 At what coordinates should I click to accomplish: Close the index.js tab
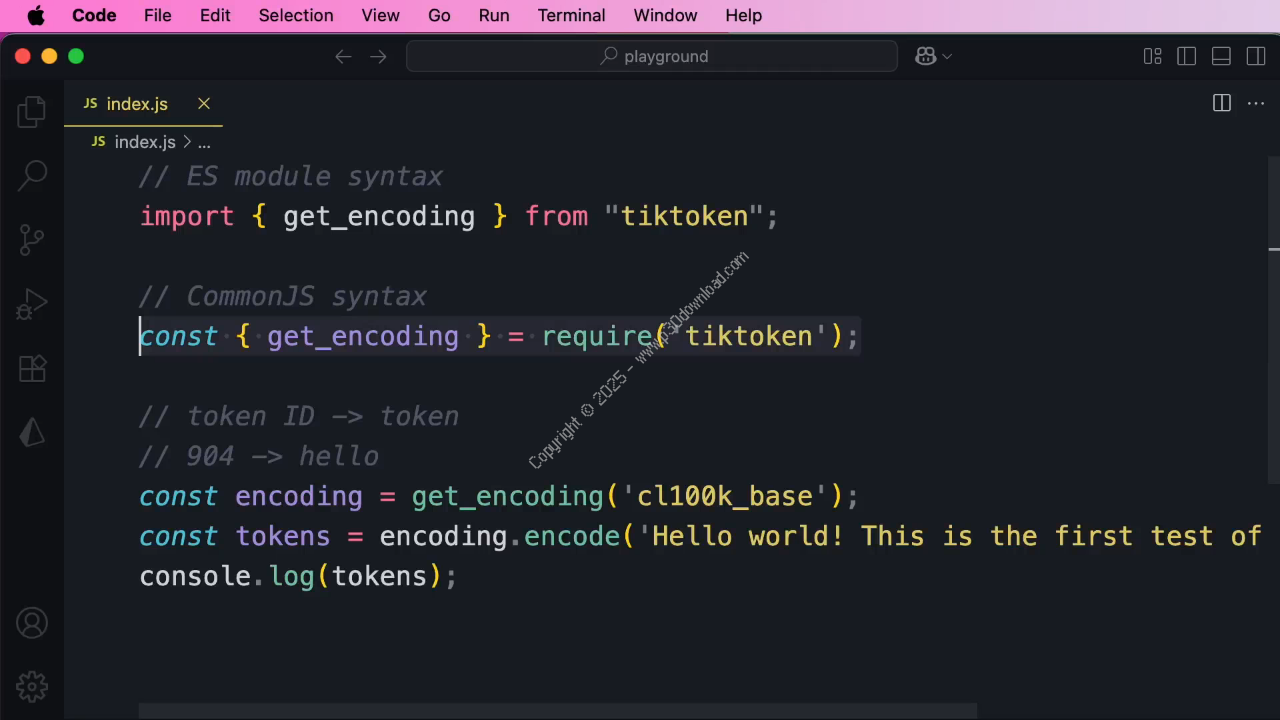click(204, 103)
